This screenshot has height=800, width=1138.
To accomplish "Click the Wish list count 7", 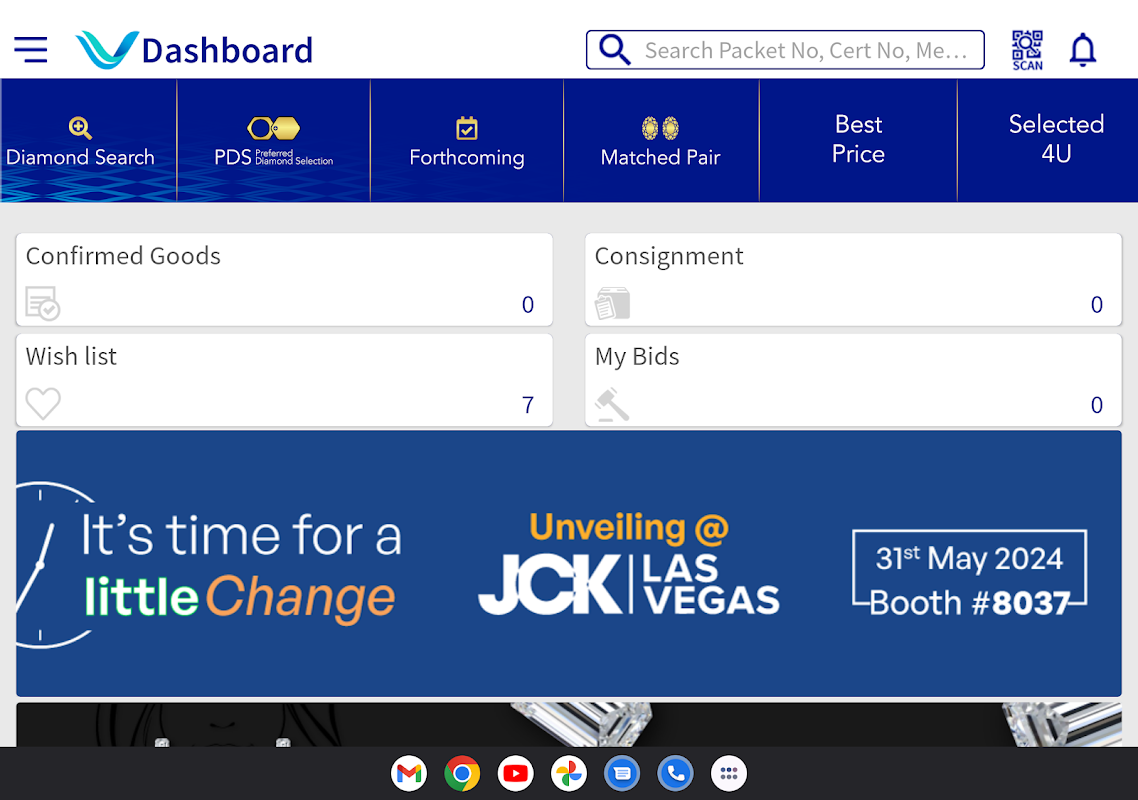I will [528, 405].
